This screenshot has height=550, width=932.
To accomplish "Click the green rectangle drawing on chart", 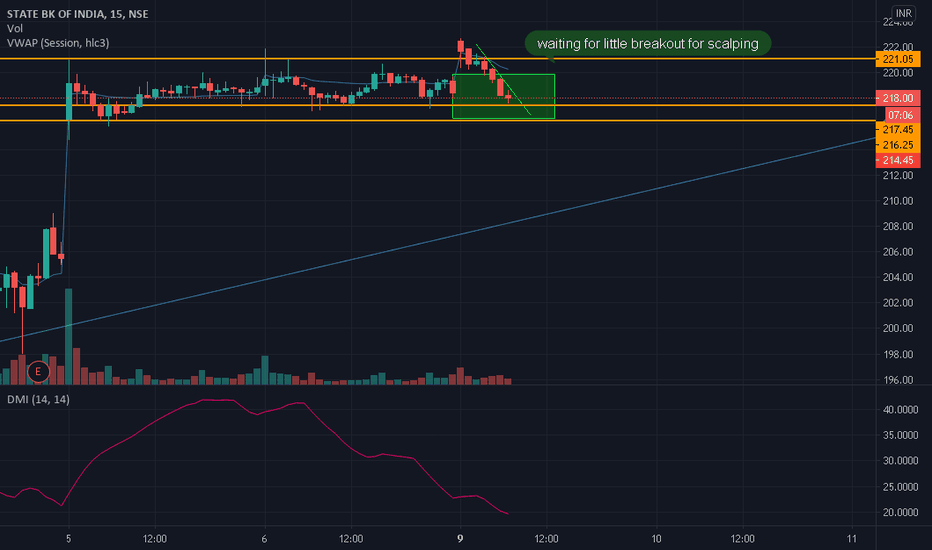I will click(x=503, y=96).
